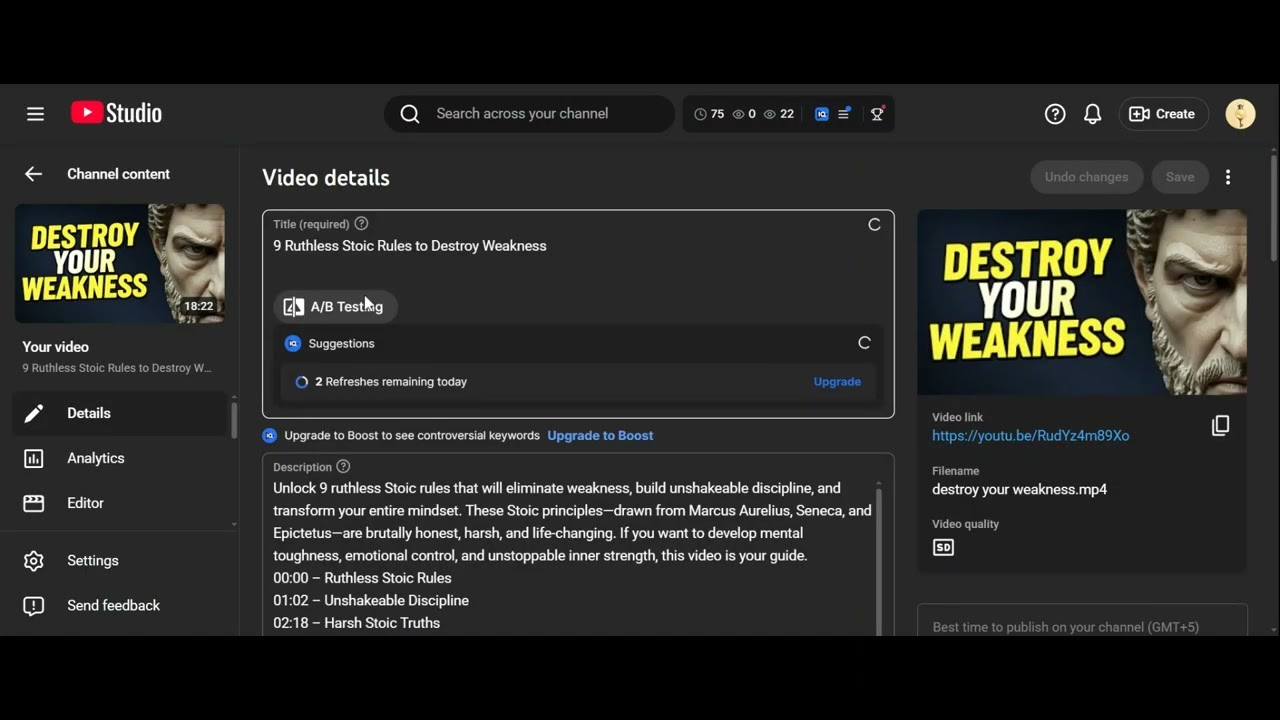
Task: Click the 'Search across your channel' field
Action: click(x=529, y=114)
